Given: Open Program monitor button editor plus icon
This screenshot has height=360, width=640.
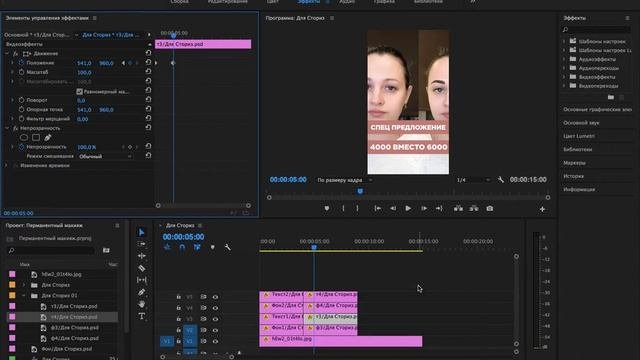Looking at the screenshot, I should 542,209.
